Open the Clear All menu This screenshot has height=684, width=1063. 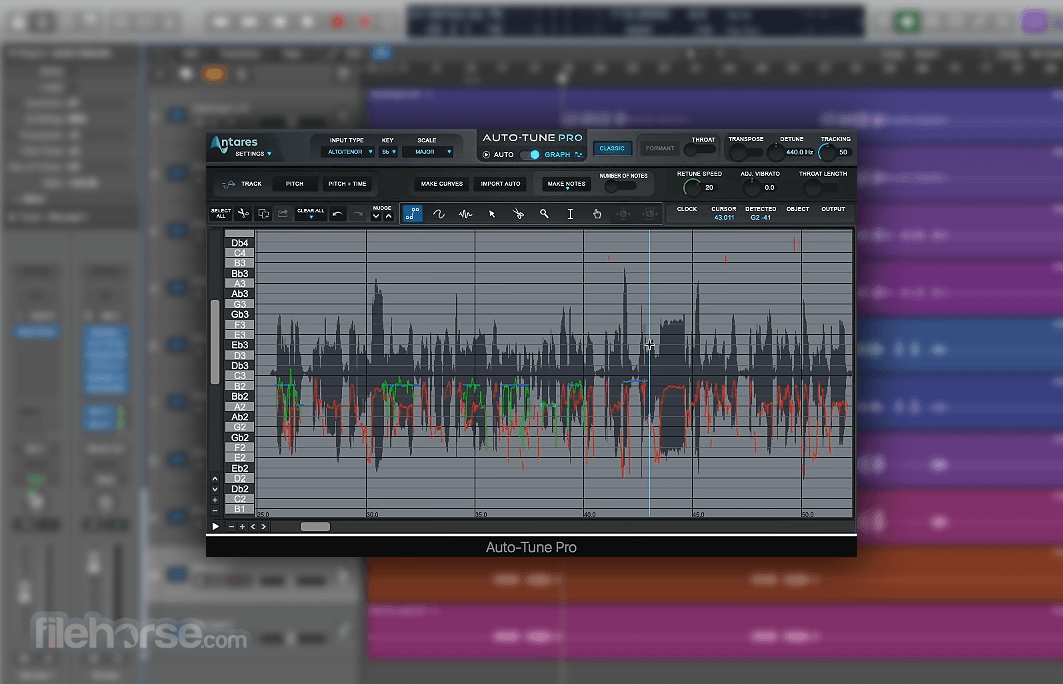point(310,214)
